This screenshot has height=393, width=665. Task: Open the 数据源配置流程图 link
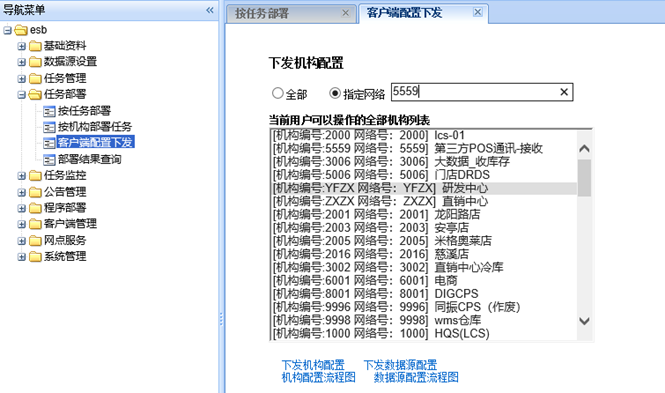(x=416, y=377)
